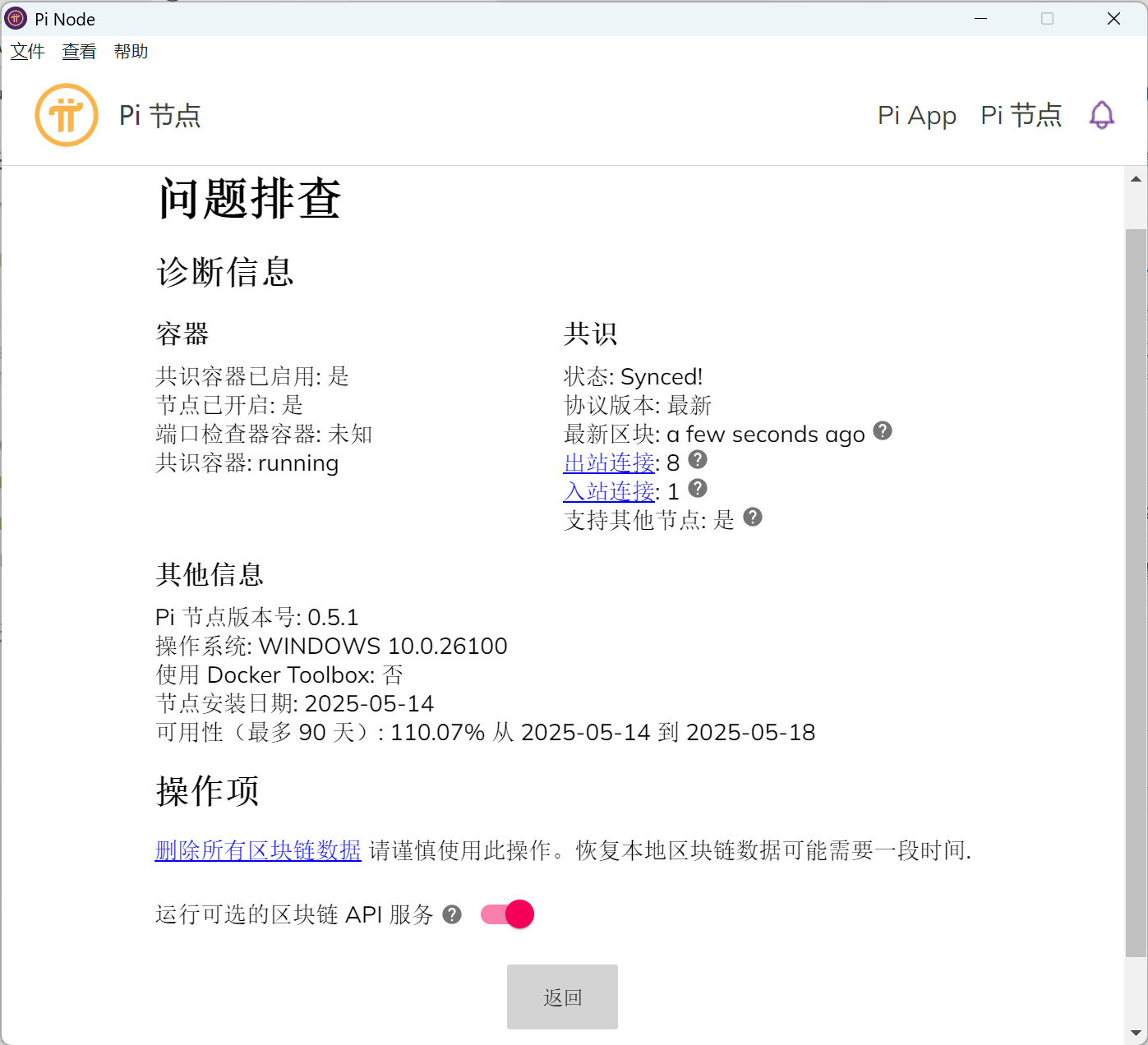Click the 问题排查 page heading
1148x1045 pixels.
click(250, 199)
